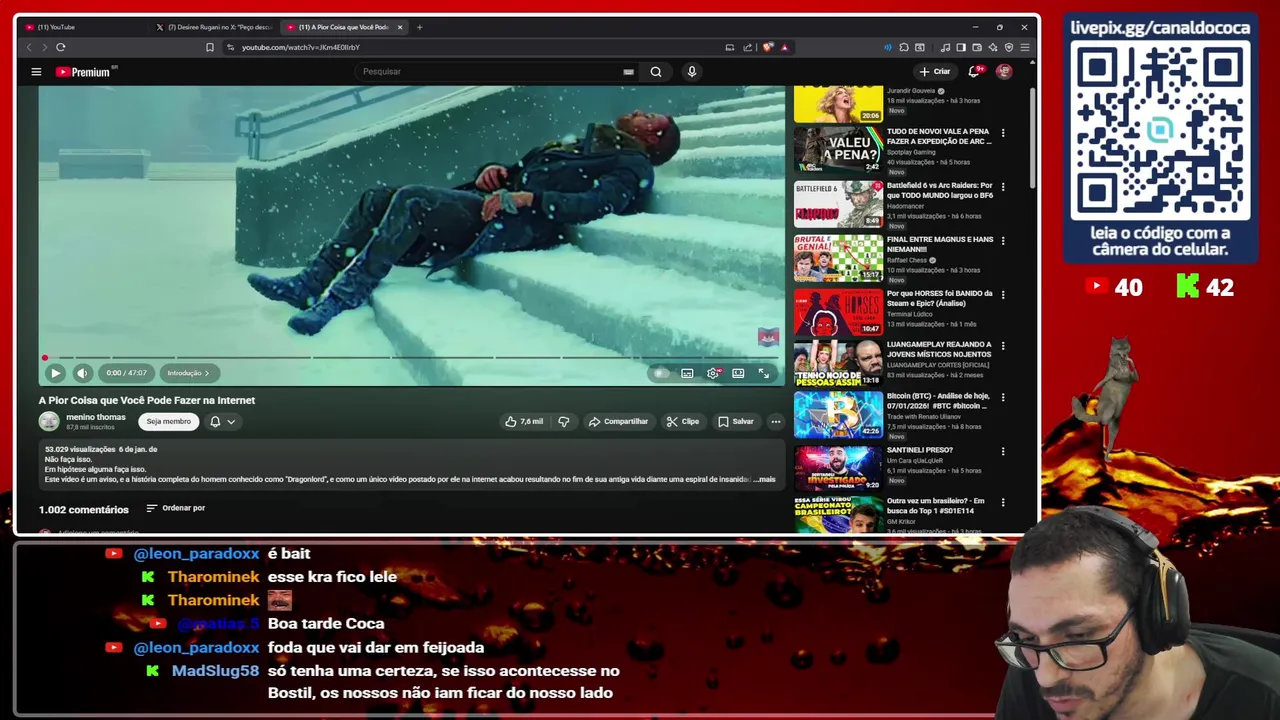Screen dimensions: 1280x720
Task: Open a new browser tab
Action: click(419, 27)
